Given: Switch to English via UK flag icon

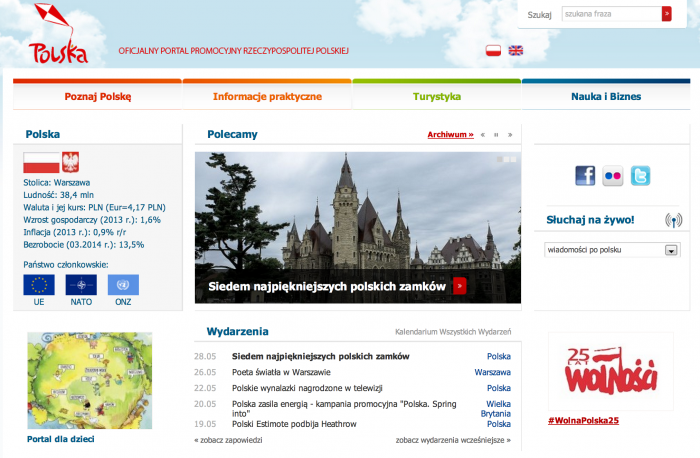Looking at the screenshot, I should [516, 50].
